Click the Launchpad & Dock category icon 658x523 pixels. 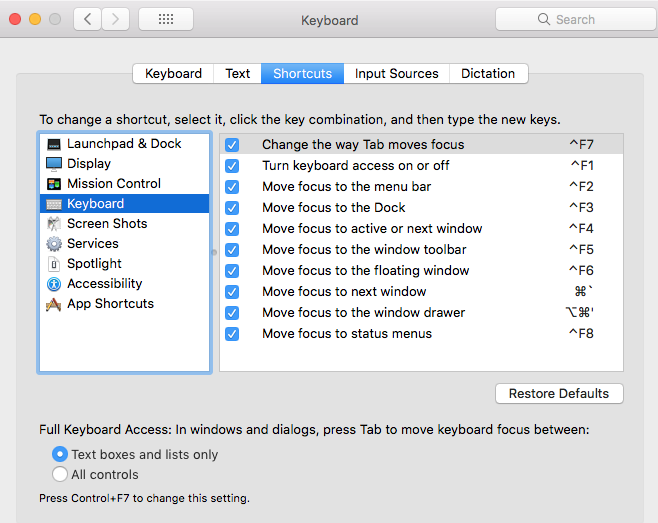[x=54, y=144]
